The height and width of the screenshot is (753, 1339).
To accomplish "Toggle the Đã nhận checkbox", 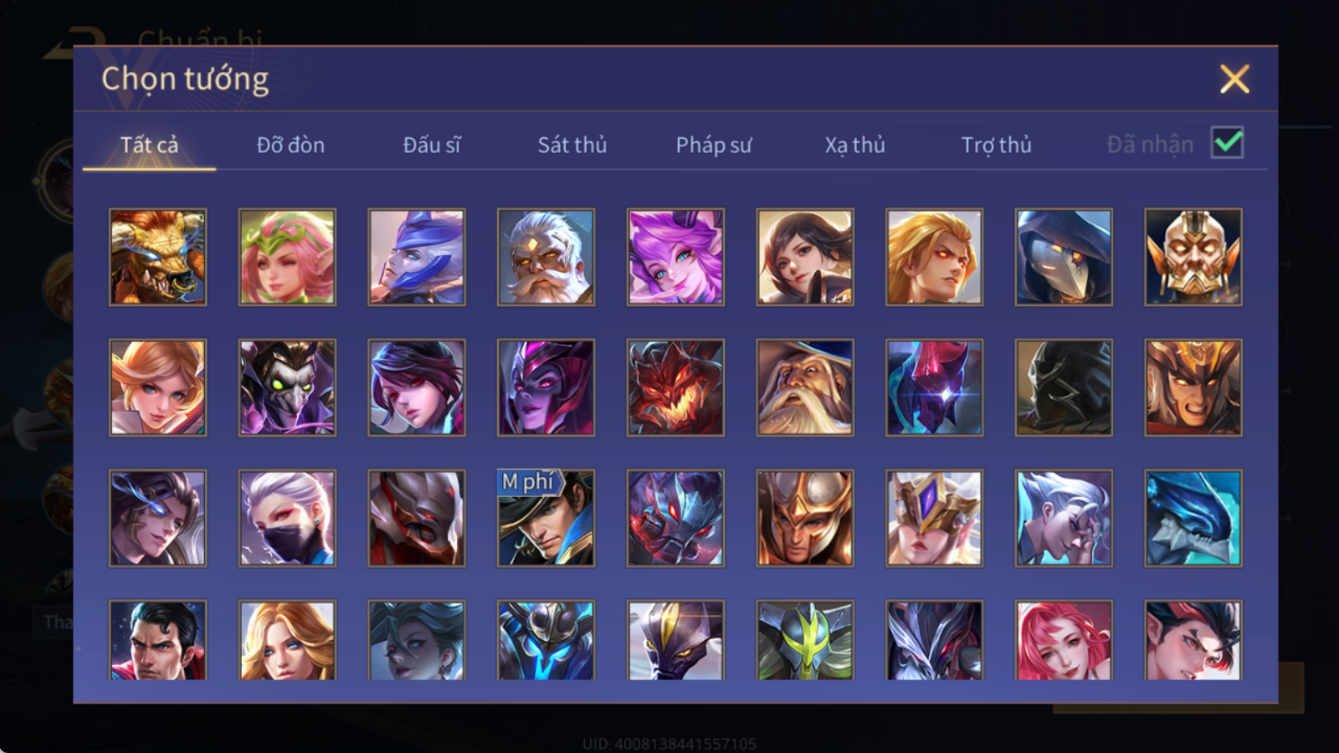I will pyautogui.click(x=1227, y=143).
